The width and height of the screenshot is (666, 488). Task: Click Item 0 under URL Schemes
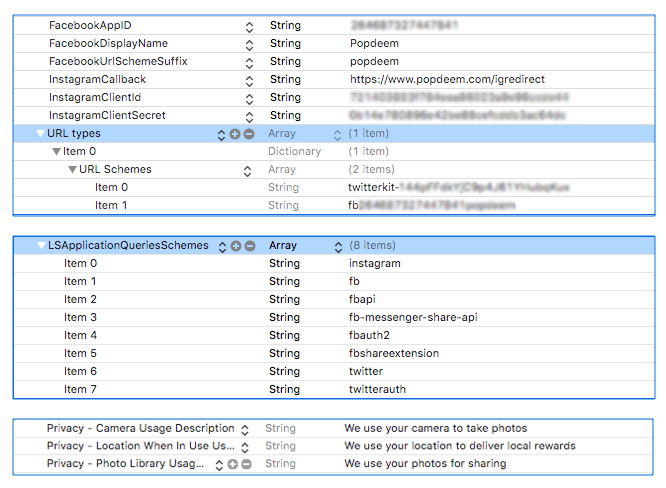coord(111,187)
